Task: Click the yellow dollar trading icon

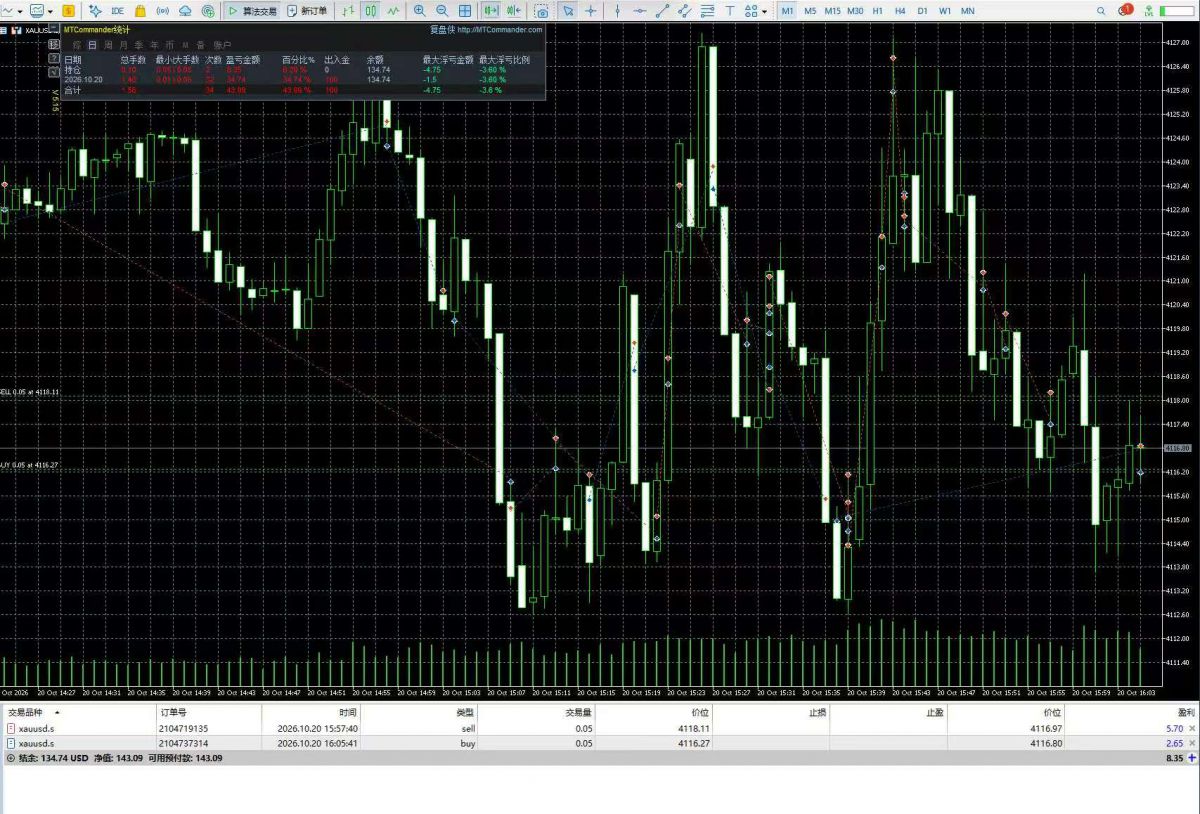Action: point(66,11)
